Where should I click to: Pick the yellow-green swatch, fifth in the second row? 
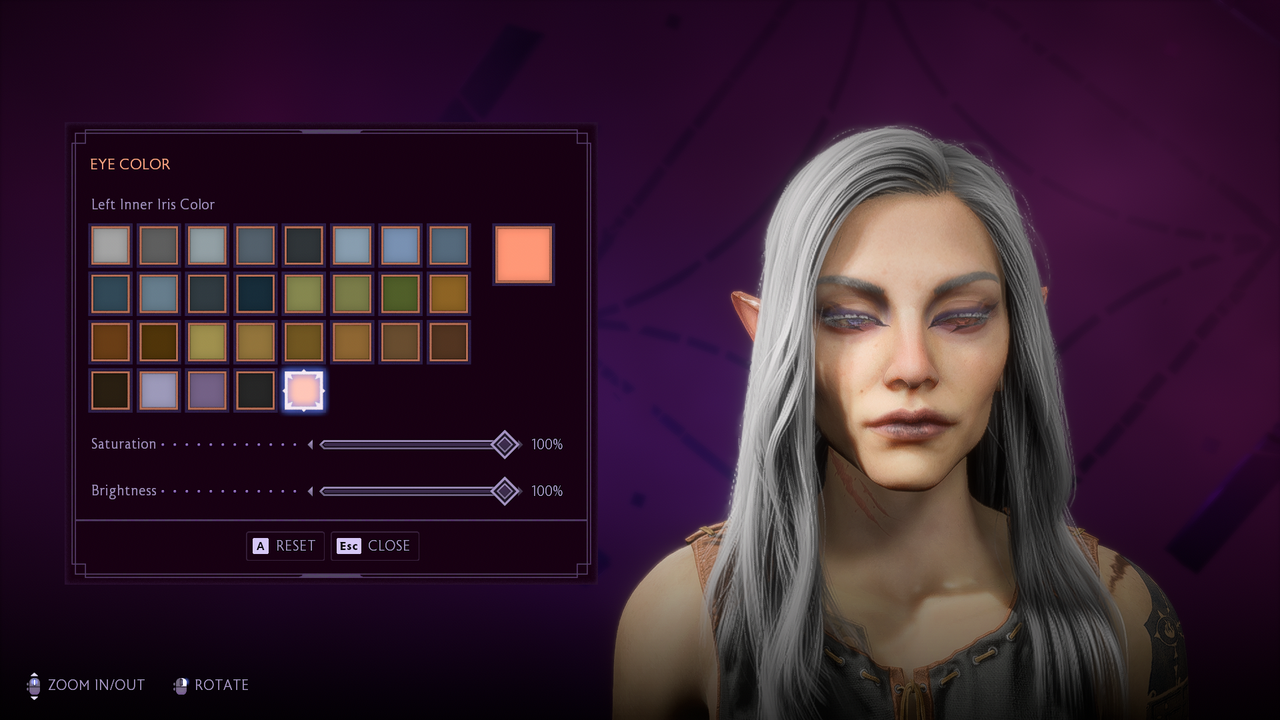303,294
